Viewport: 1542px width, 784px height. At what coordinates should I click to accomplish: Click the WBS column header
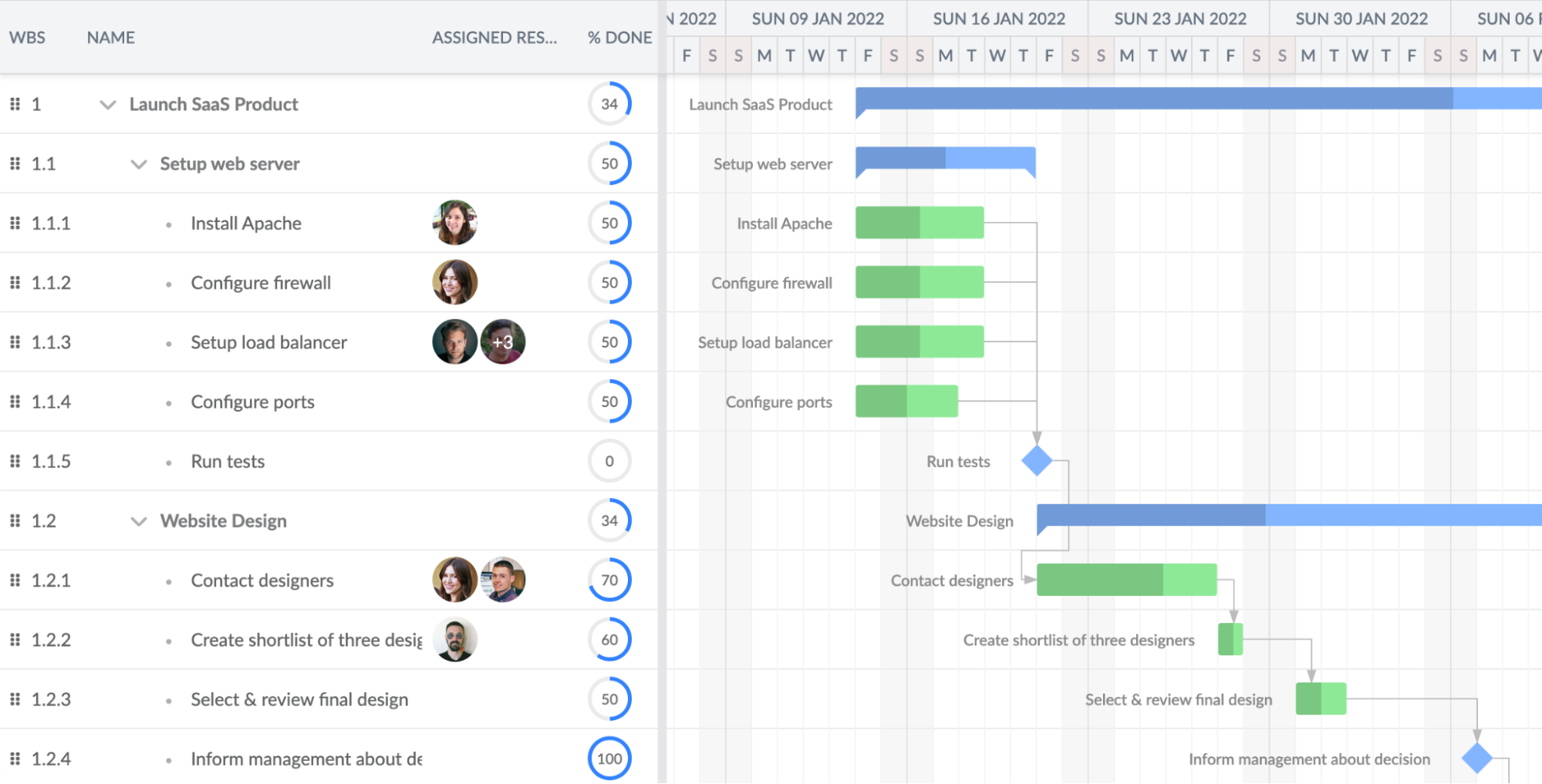coord(28,37)
